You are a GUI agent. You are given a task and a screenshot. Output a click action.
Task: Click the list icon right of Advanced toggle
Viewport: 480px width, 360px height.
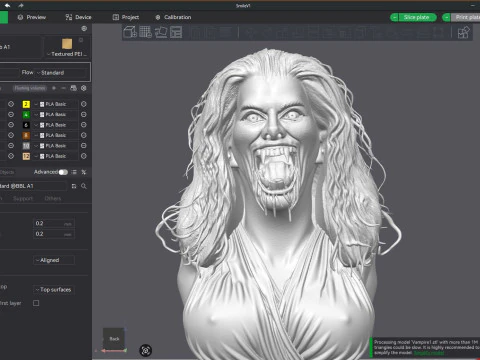click(74, 172)
